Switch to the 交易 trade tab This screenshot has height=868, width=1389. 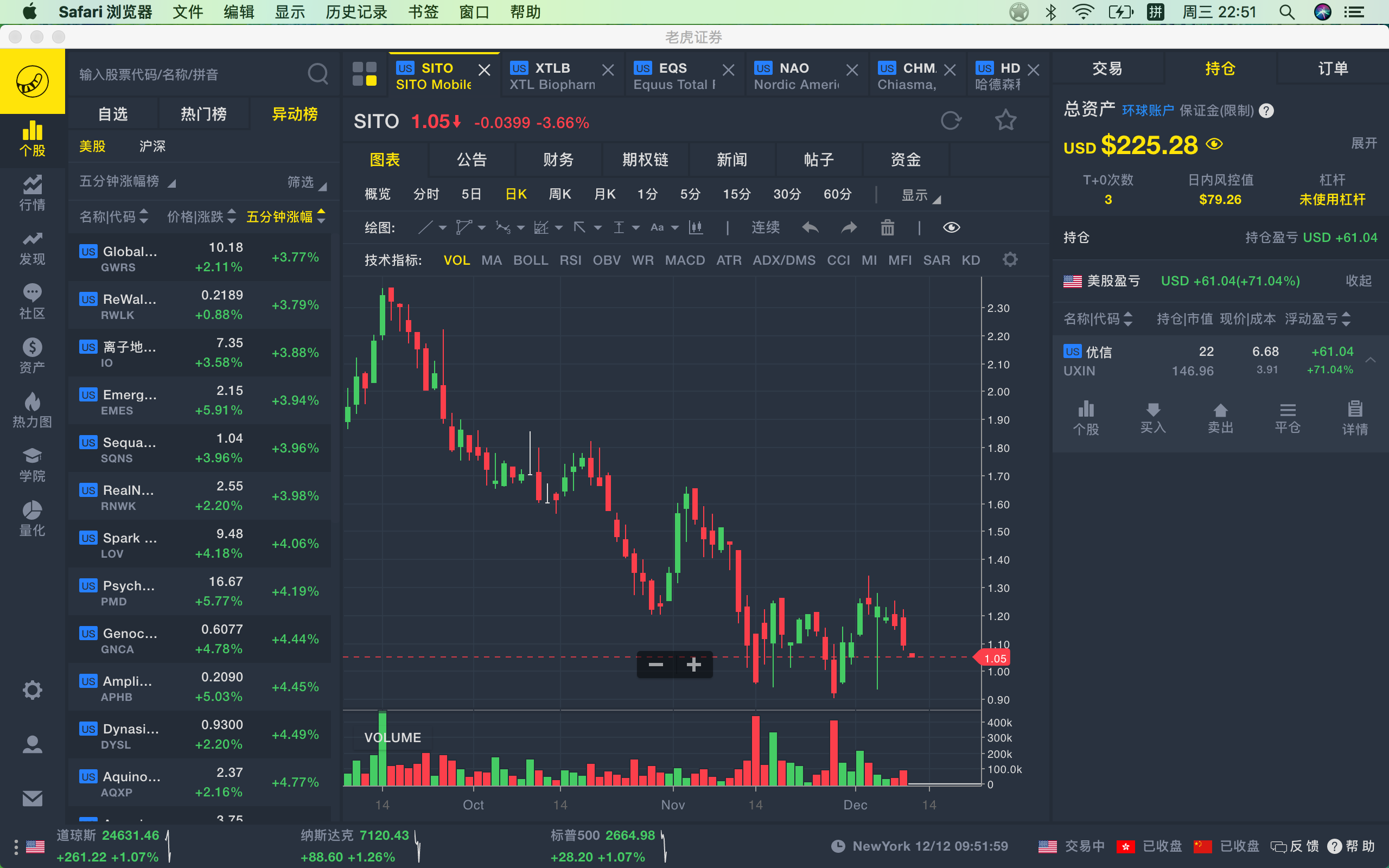tap(1107, 69)
